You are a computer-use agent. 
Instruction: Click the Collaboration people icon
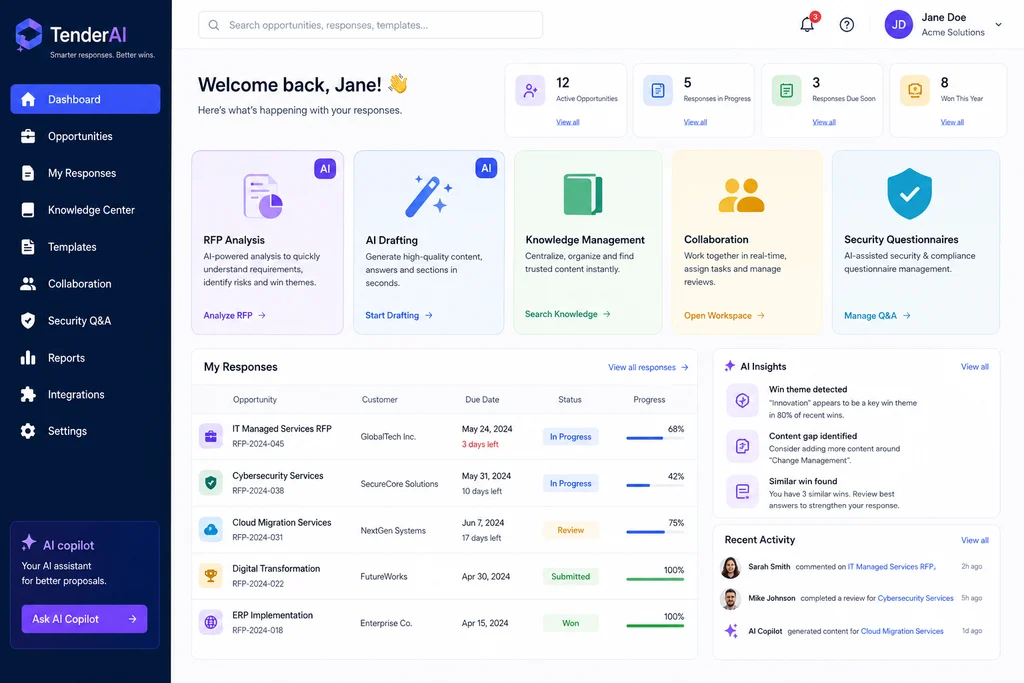coord(741,195)
